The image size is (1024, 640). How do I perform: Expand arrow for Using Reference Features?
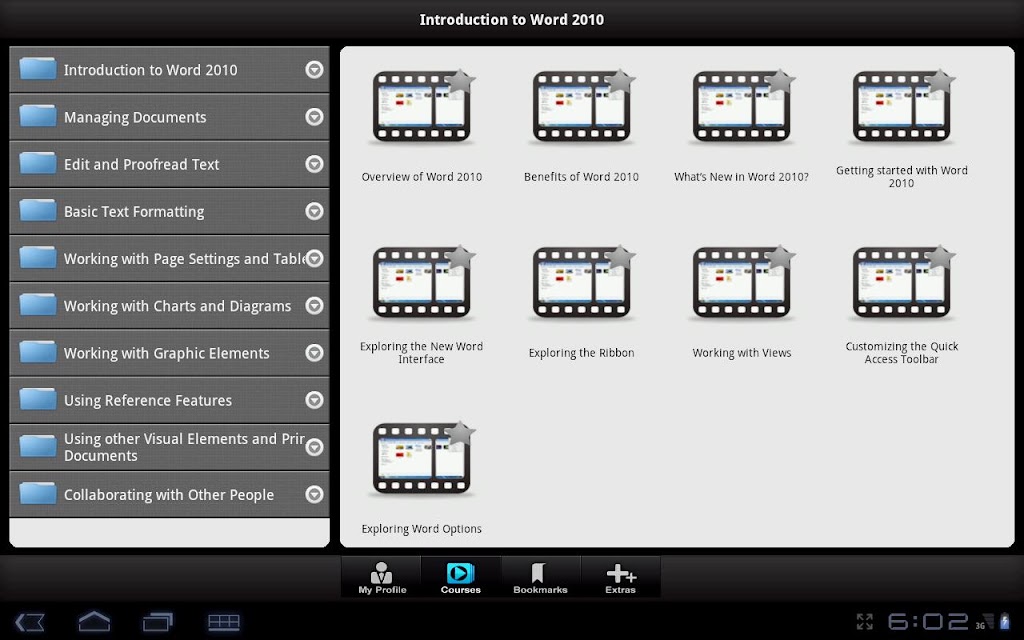pos(315,400)
